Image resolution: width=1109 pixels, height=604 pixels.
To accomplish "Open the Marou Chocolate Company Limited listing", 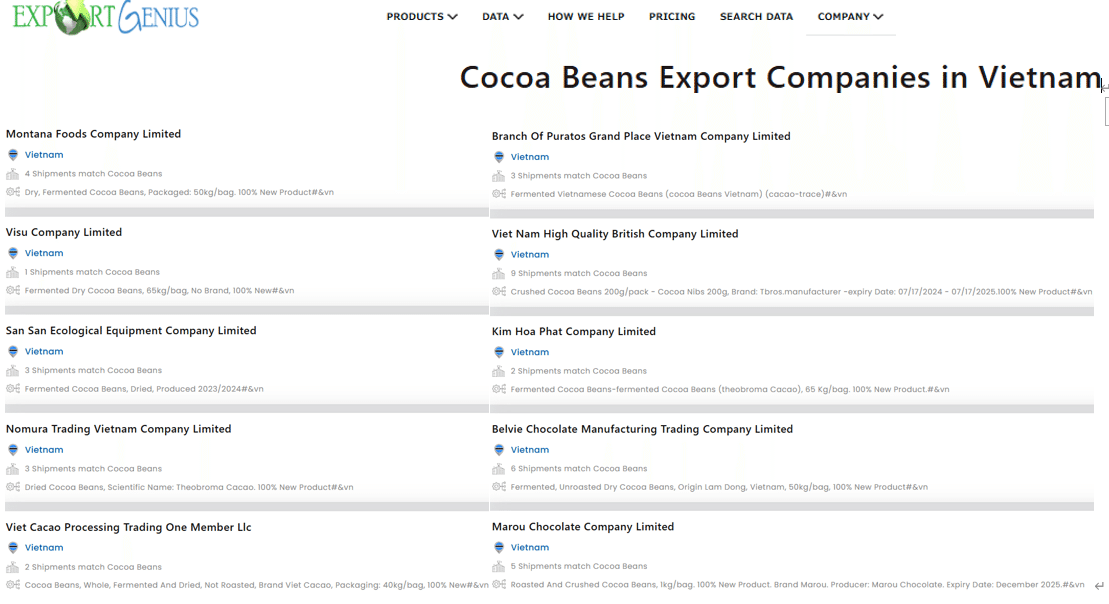I will click(x=583, y=527).
